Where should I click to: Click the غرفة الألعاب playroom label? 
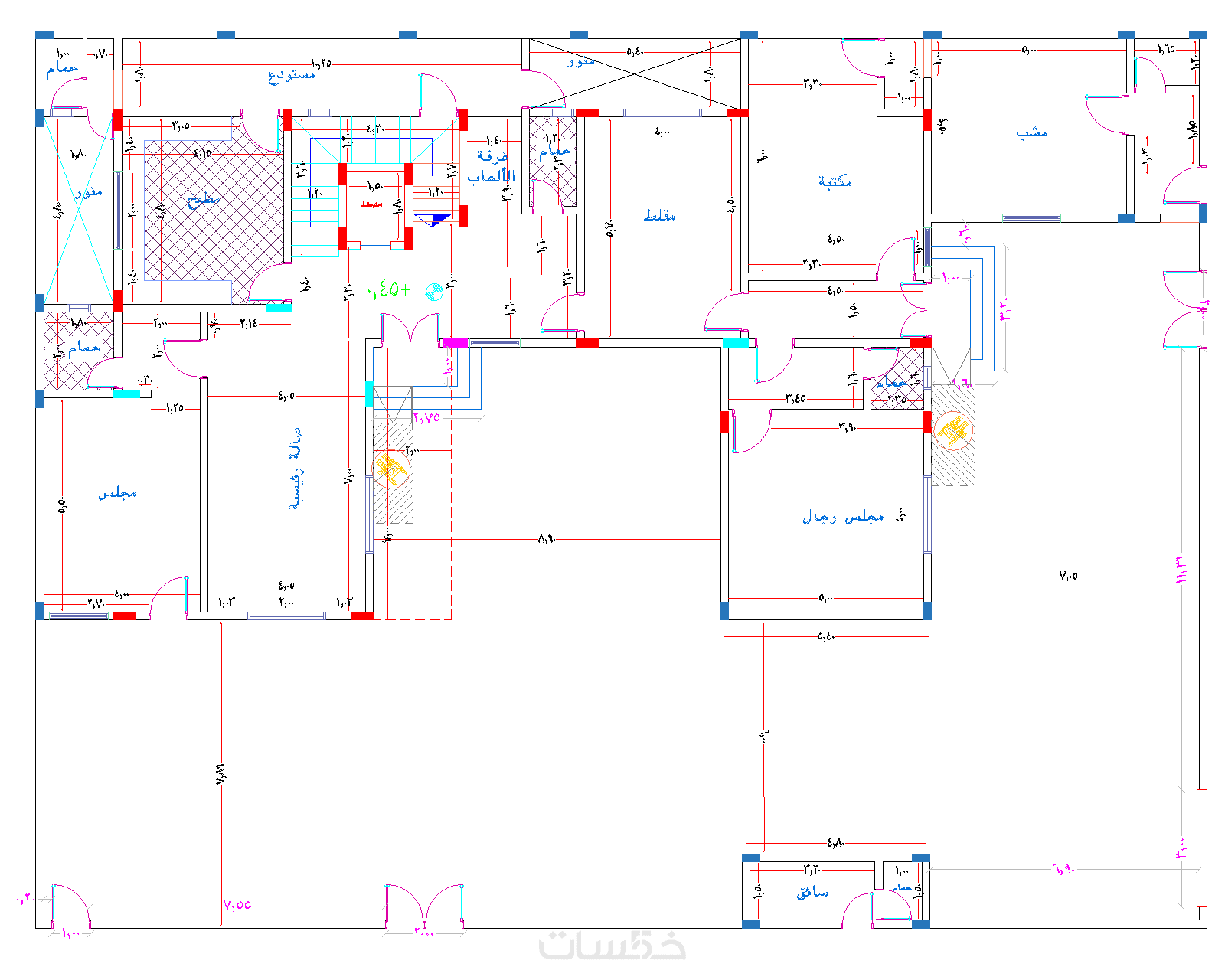[x=491, y=166]
